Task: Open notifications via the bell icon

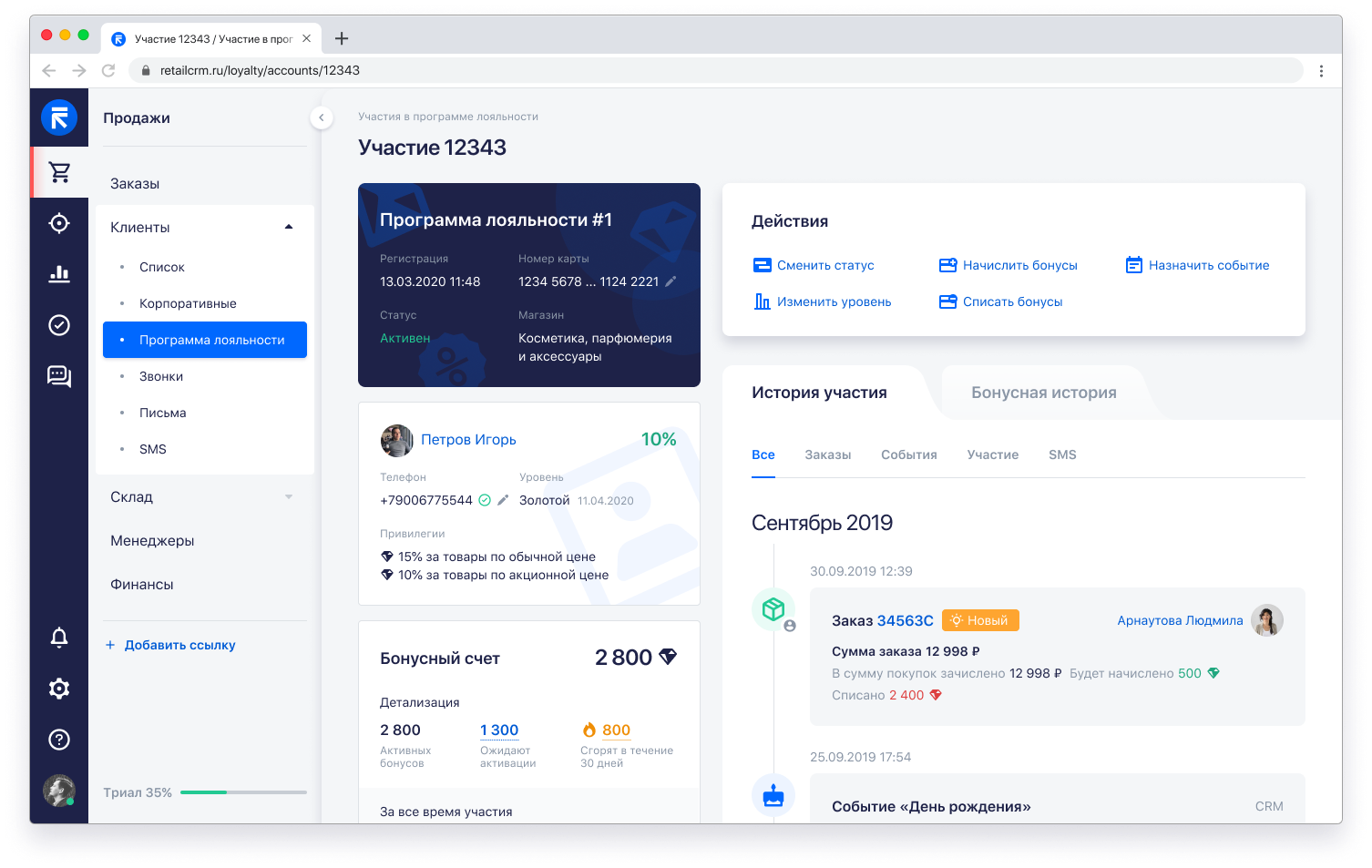Action: pos(59,638)
